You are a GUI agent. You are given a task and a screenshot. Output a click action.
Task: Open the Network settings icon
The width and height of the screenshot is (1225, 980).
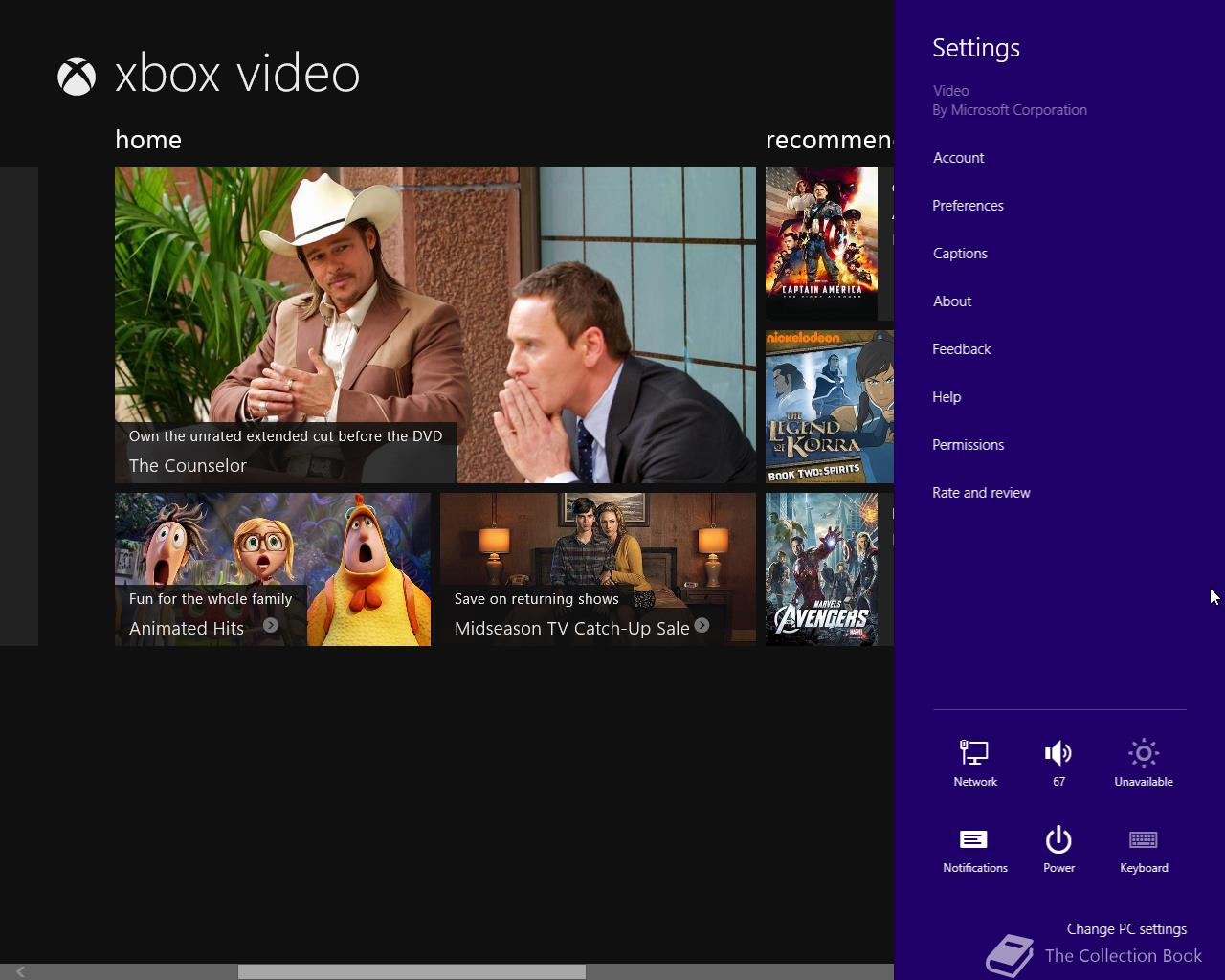(974, 763)
